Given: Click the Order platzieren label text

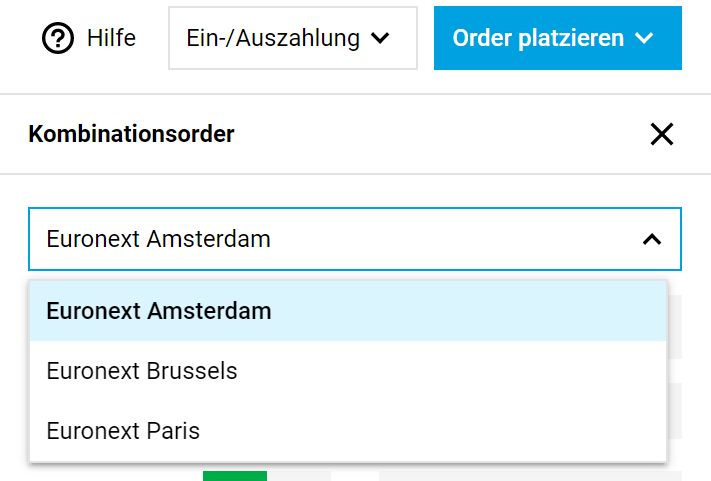Looking at the screenshot, I should [538, 39].
